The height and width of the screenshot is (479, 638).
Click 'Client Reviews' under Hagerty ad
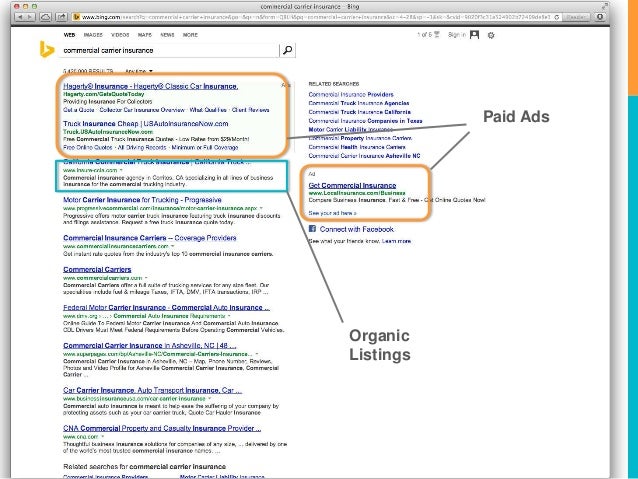[x=250, y=110]
